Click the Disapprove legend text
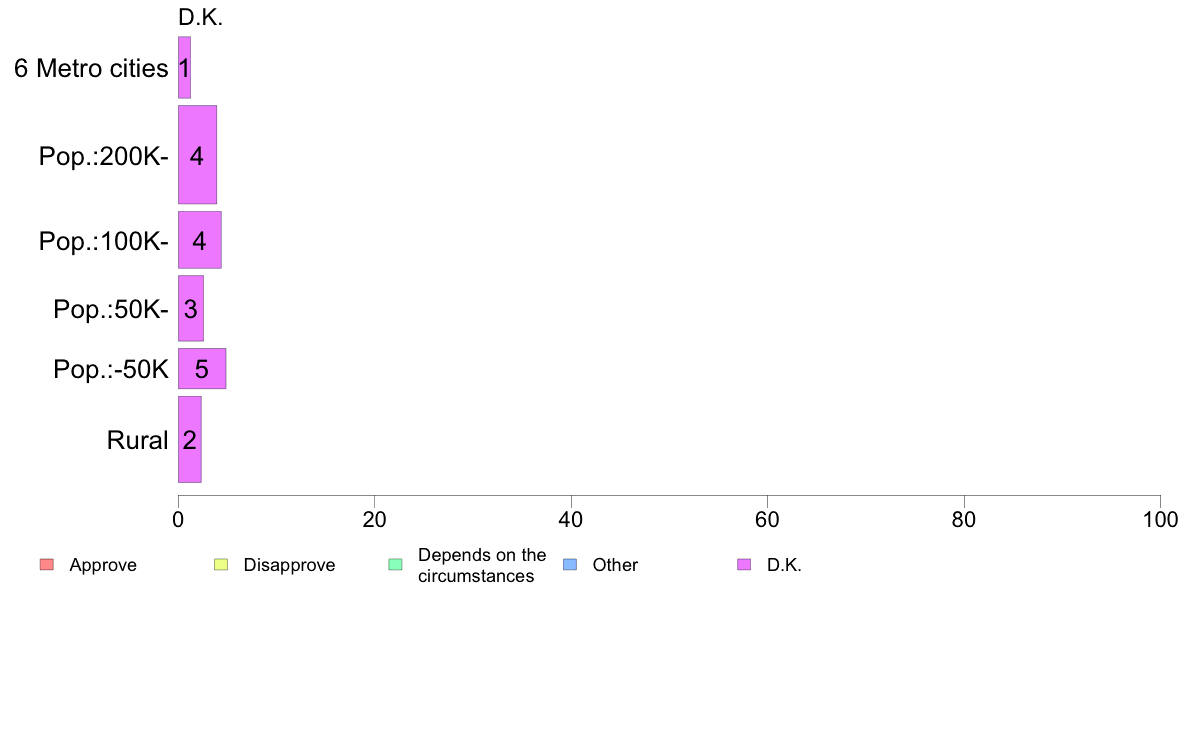This screenshot has height=736, width=1188. coord(289,565)
